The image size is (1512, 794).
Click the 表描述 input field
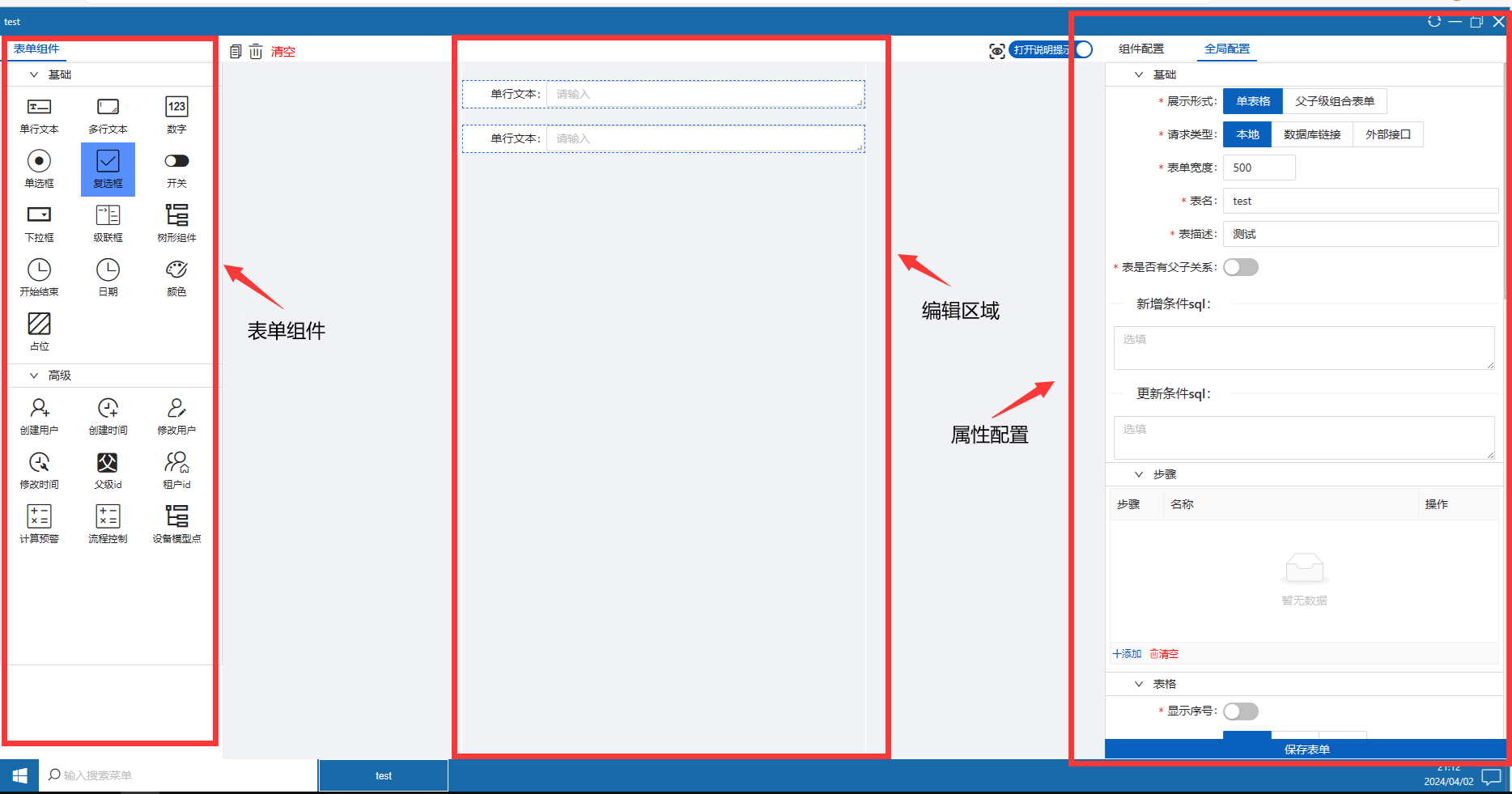tap(1361, 234)
